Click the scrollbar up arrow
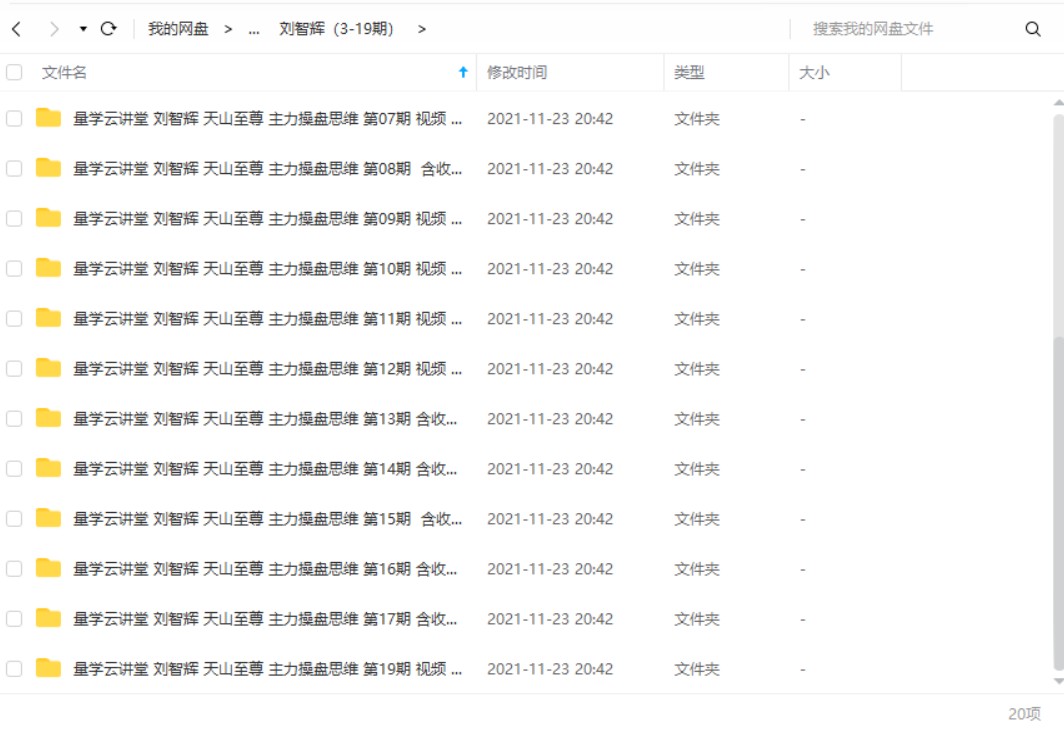 coord(1058,103)
